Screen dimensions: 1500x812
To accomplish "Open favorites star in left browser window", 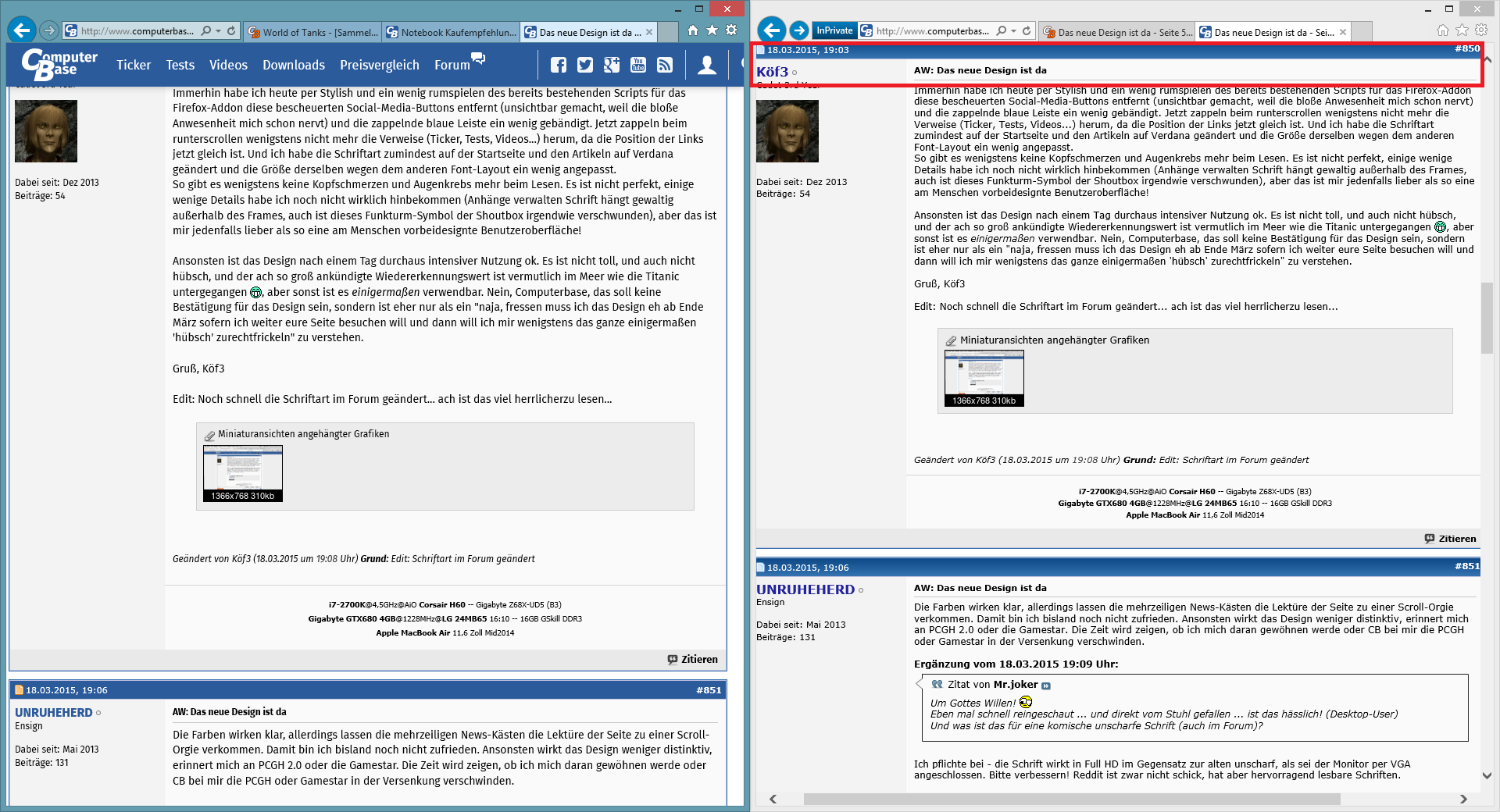I will tap(712, 30).
